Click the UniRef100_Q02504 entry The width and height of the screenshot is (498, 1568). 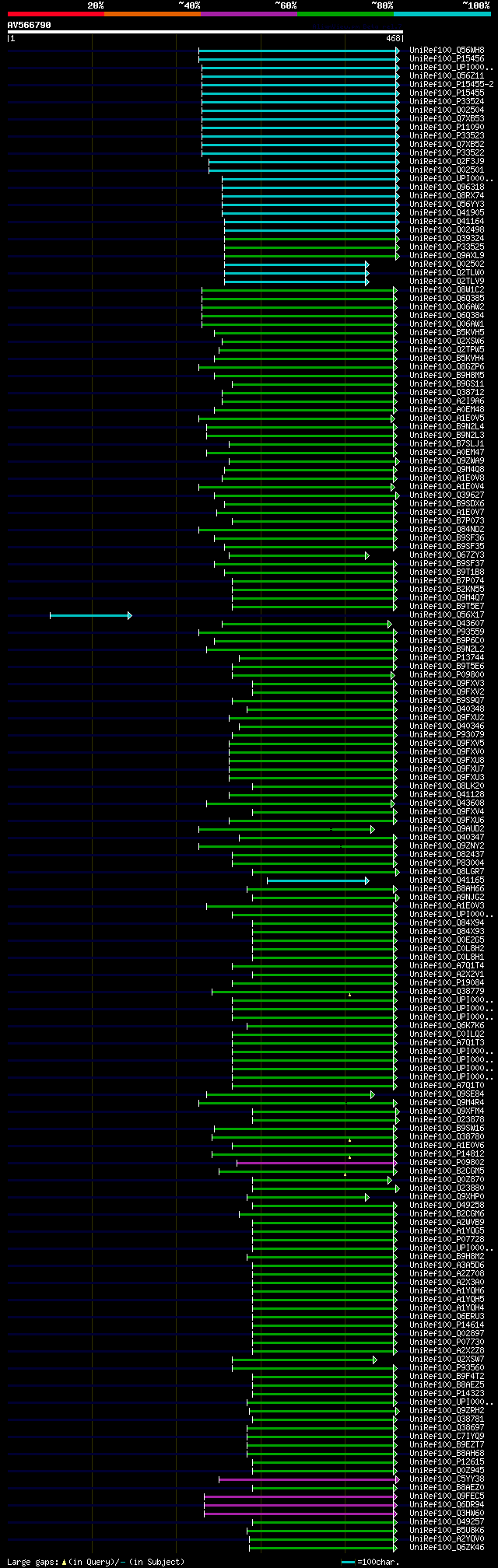point(447,110)
